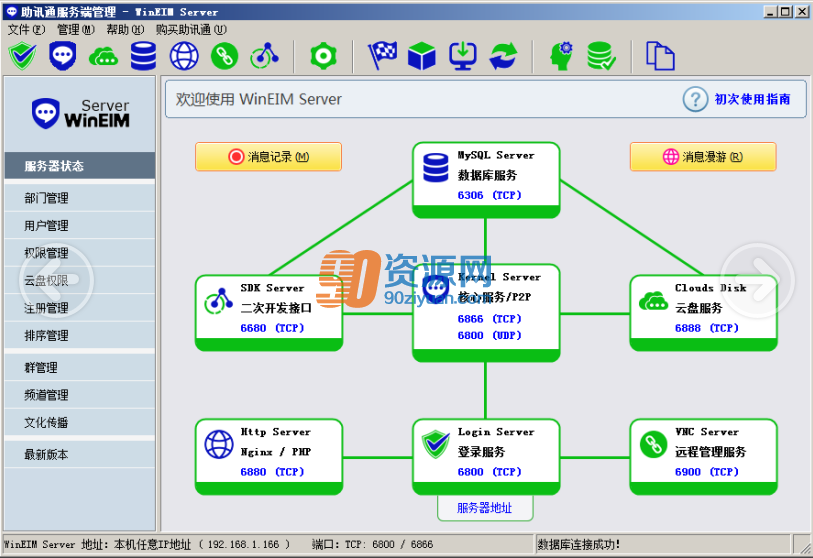This screenshot has width=813, height=558.
Task: Click the Kernel Server 6800 (UDP) port text
Action: point(489,335)
